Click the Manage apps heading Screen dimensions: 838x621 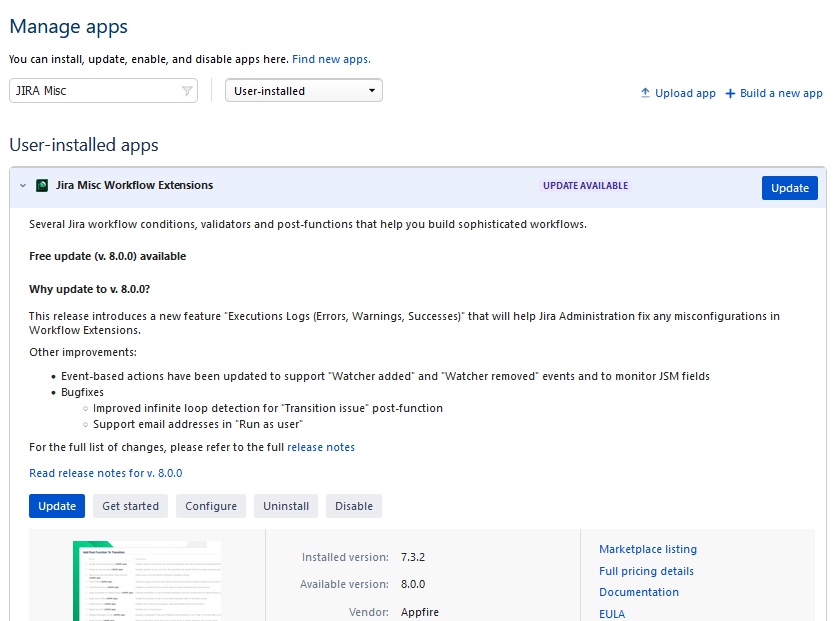tap(68, 27)
